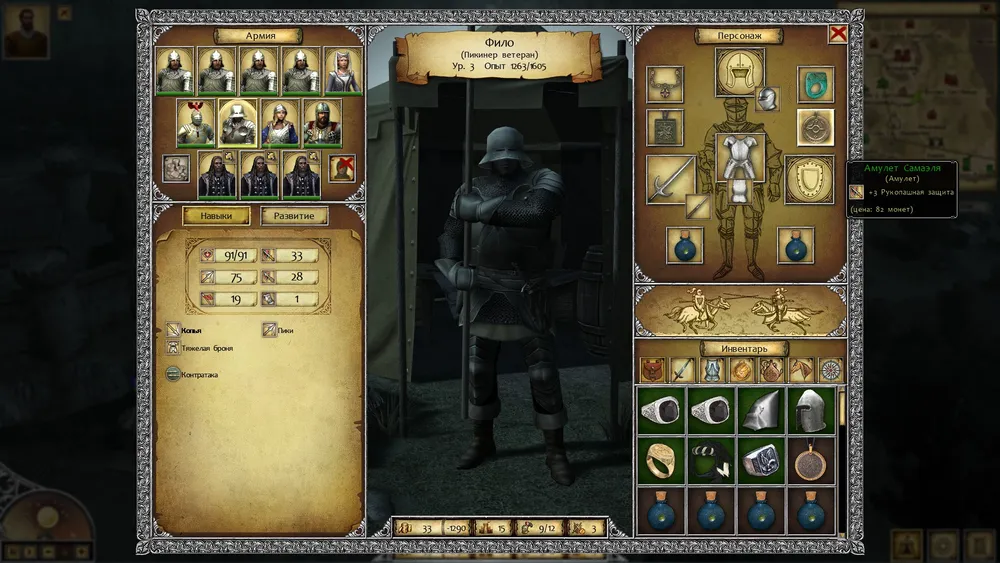Click the army size counter 9/12
Image resolution: width=1000 pixels, height=563 pixels.
[x=540, y=528]
